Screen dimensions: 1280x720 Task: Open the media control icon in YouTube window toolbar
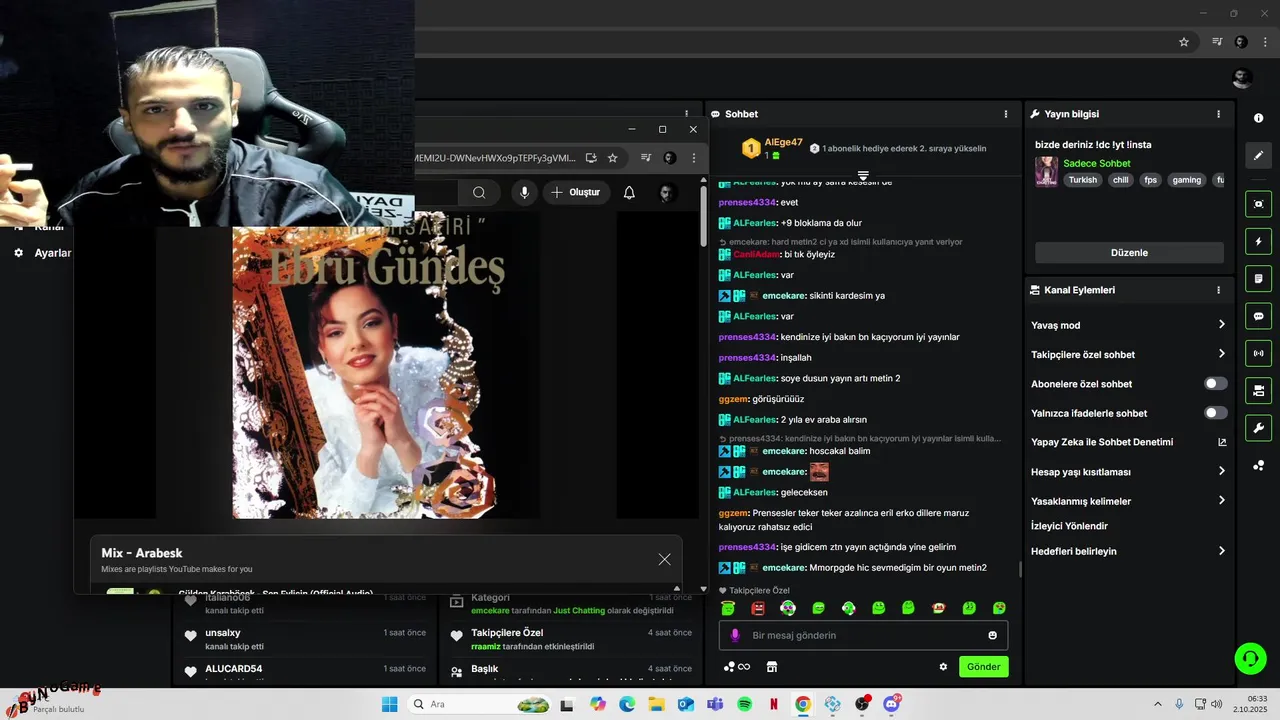(x=646, y=158)
